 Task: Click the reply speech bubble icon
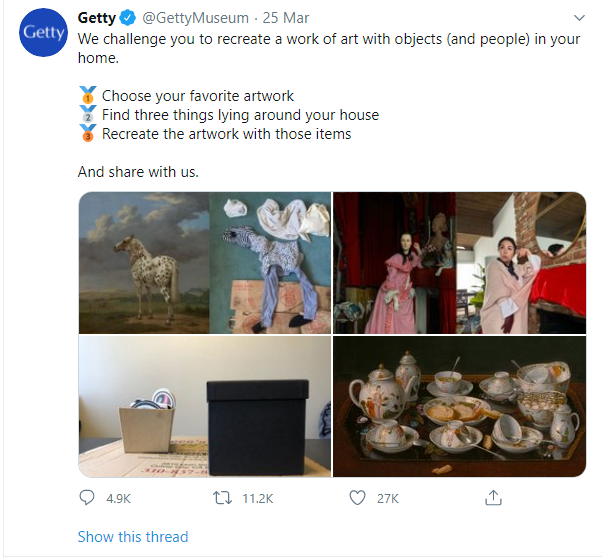pos(87,497)
